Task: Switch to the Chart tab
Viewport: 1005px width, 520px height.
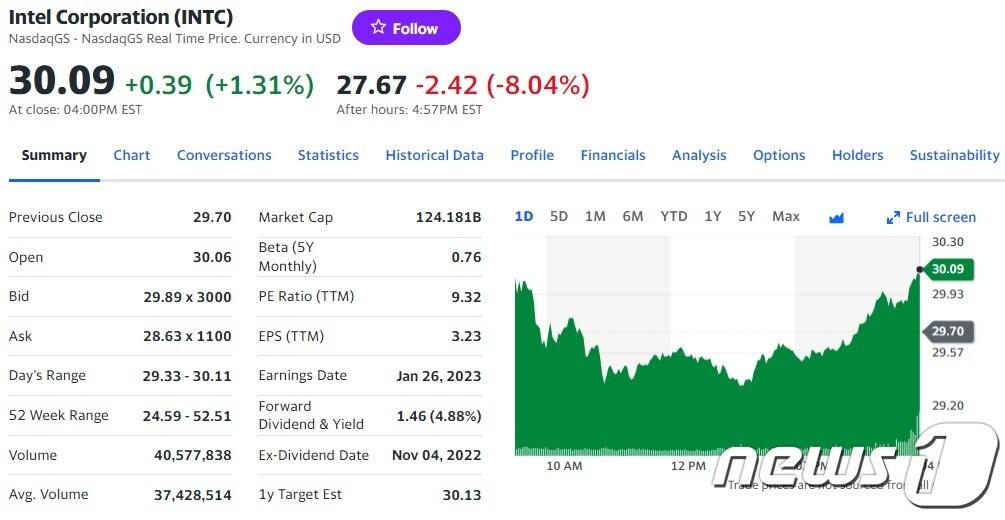Action: [x=132, y=155]
